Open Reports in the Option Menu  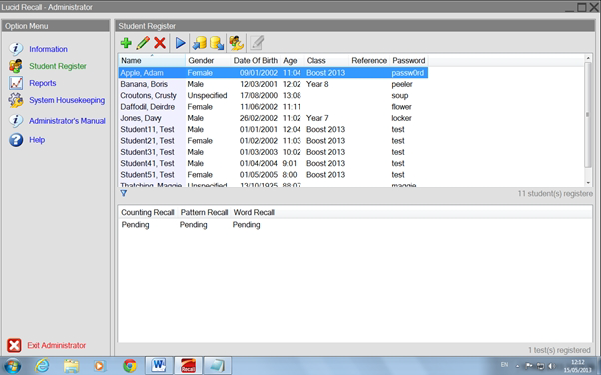43,83
